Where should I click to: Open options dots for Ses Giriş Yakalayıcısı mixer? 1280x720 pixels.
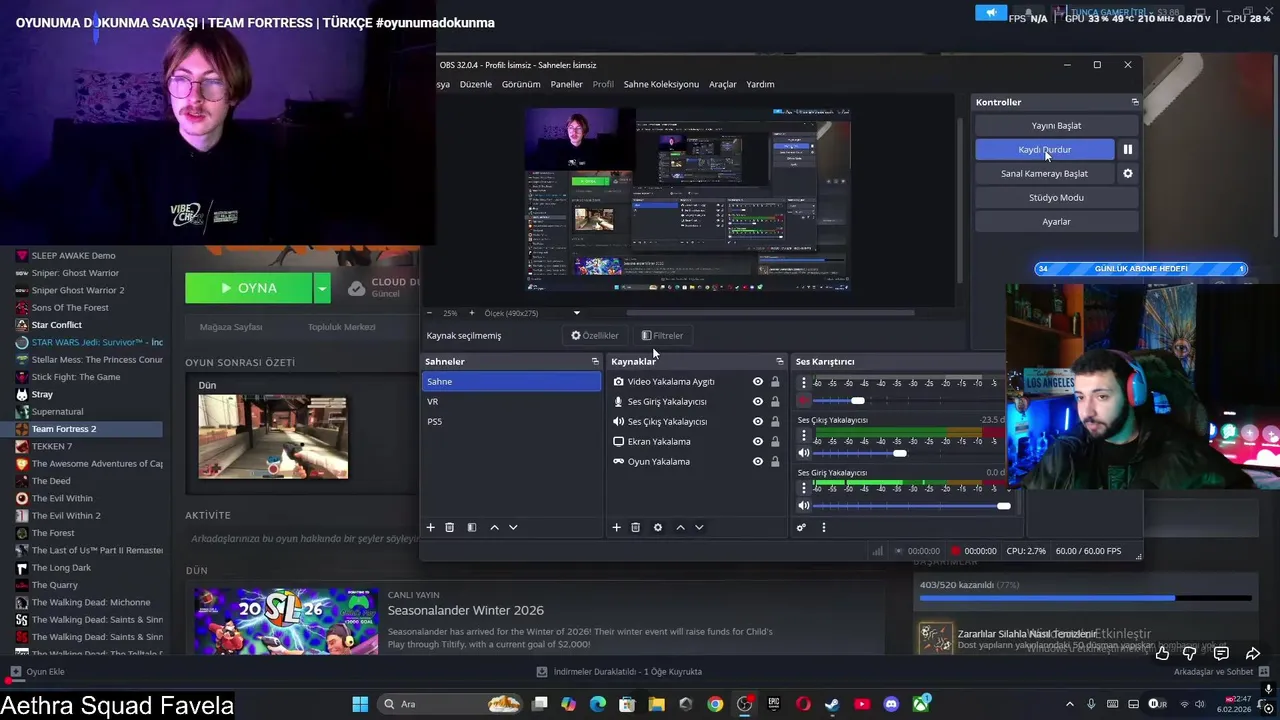(804, 488)
